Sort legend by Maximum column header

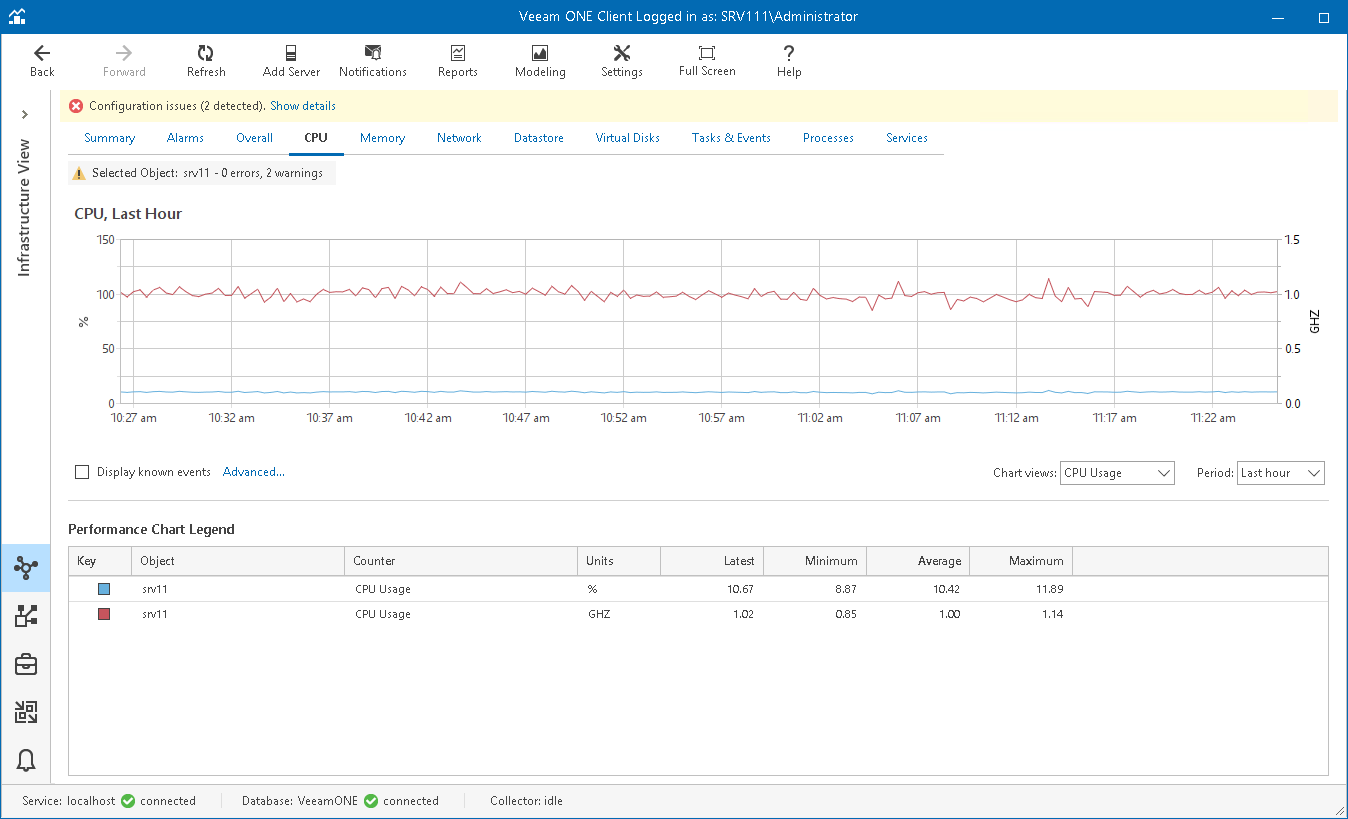pos(1021,561)
